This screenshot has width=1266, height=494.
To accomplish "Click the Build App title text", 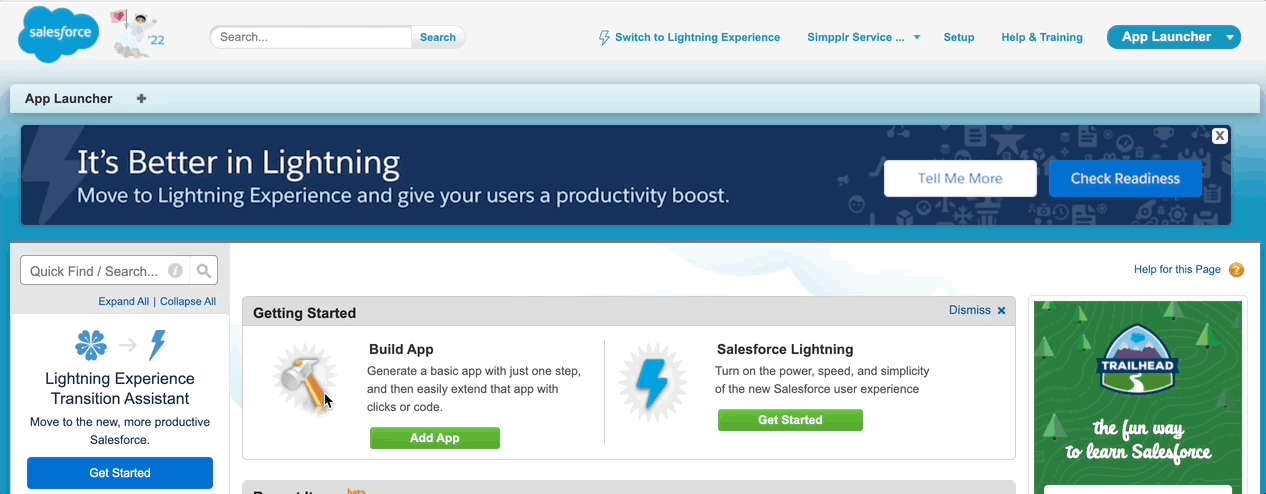I will click(401, 349).
